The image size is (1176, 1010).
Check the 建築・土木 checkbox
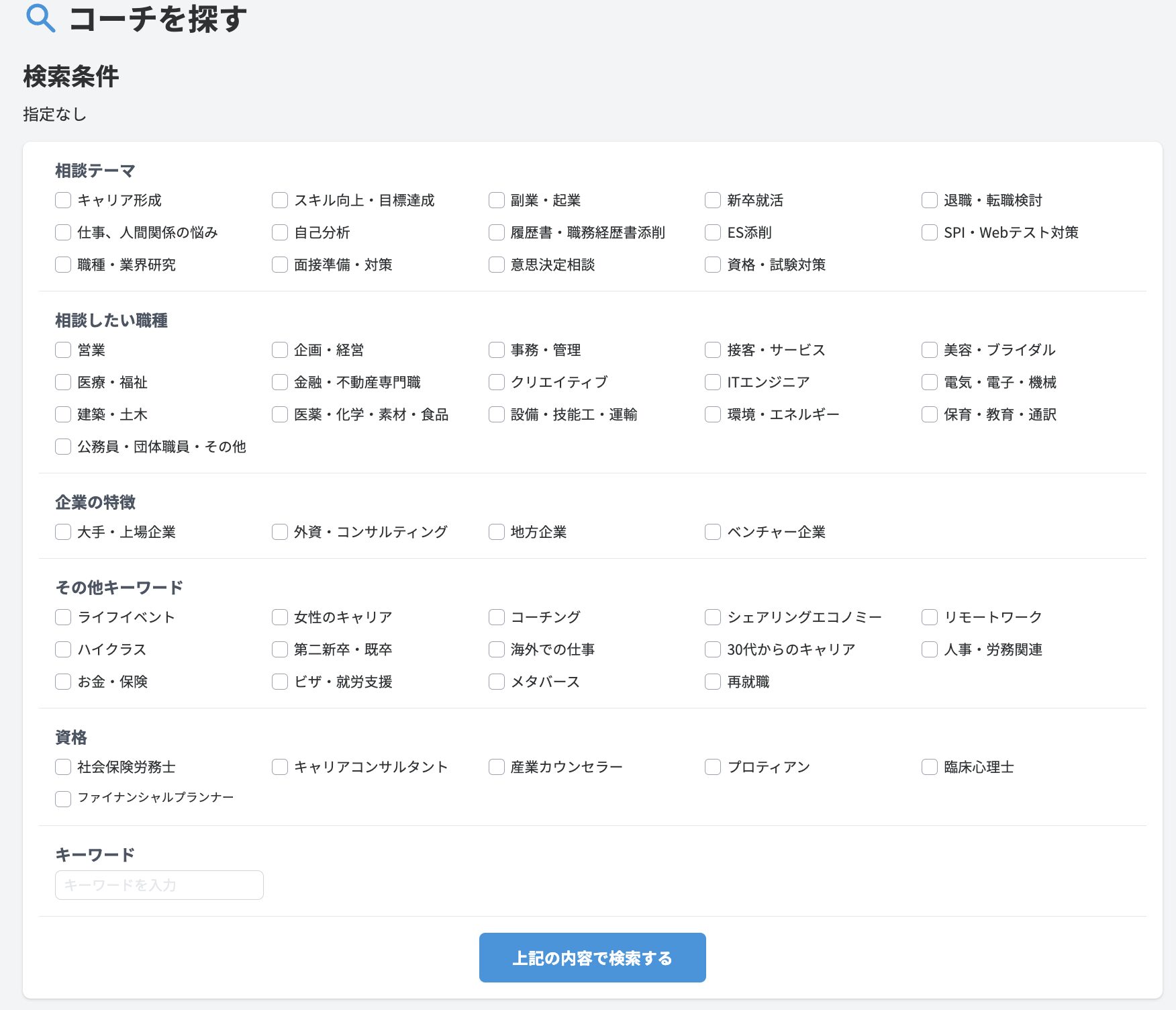point(63,414)
